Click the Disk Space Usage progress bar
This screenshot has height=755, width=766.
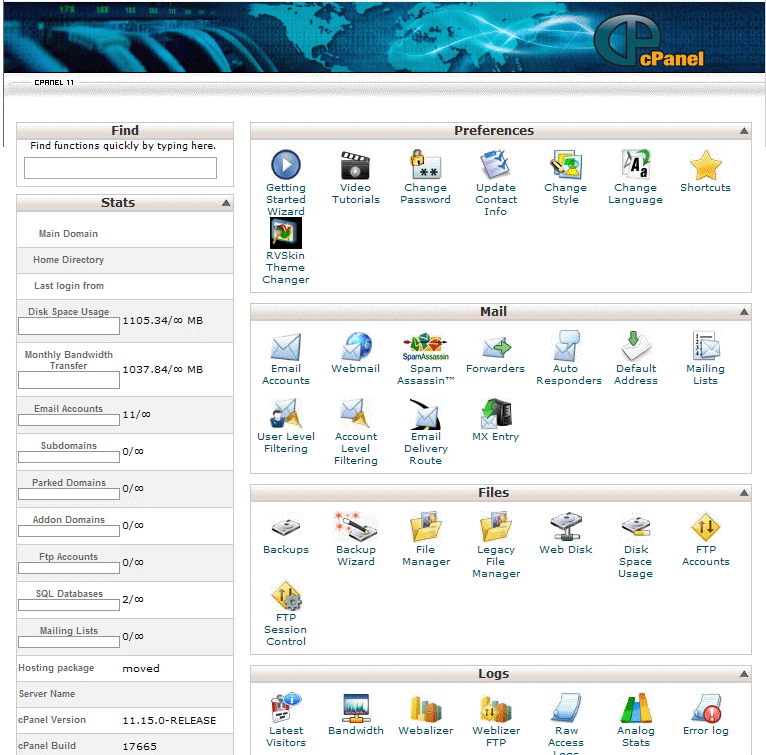(69, 326)
